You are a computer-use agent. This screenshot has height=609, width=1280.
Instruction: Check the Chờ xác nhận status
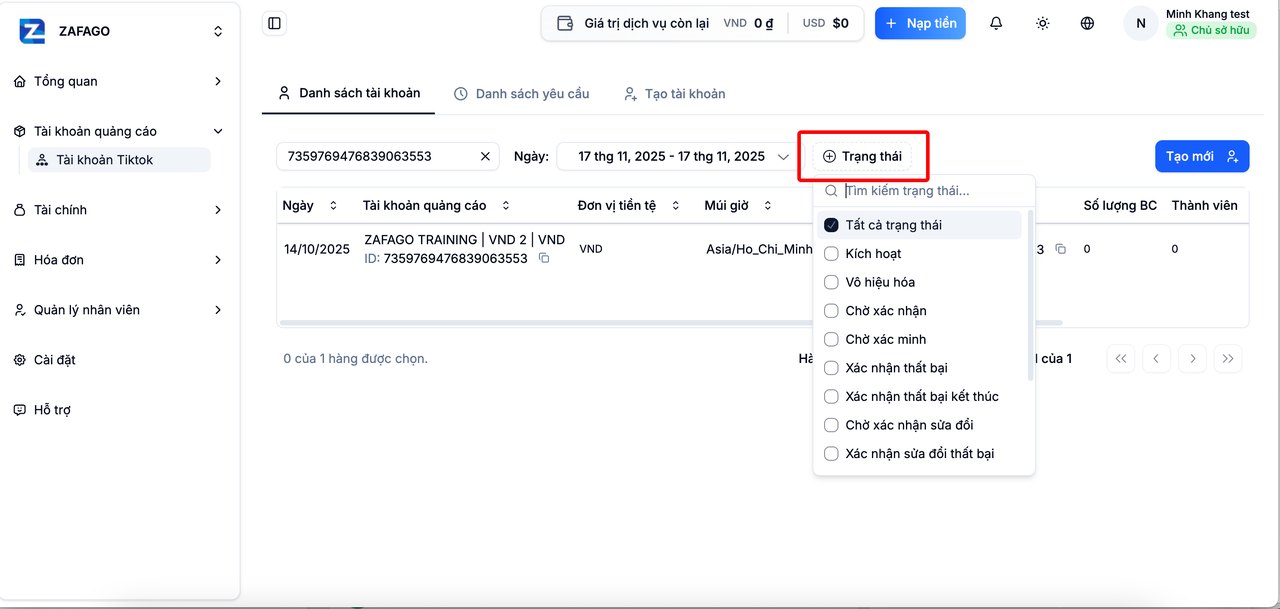(831, 311)
